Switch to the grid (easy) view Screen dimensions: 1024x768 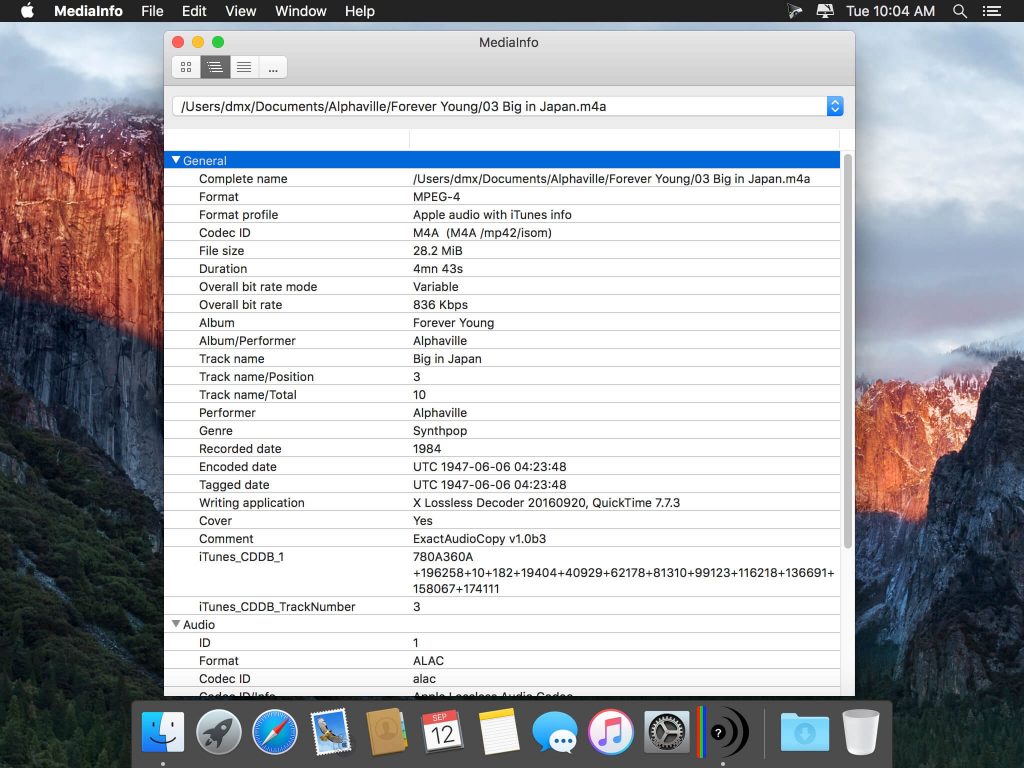(x=186, y=67)
